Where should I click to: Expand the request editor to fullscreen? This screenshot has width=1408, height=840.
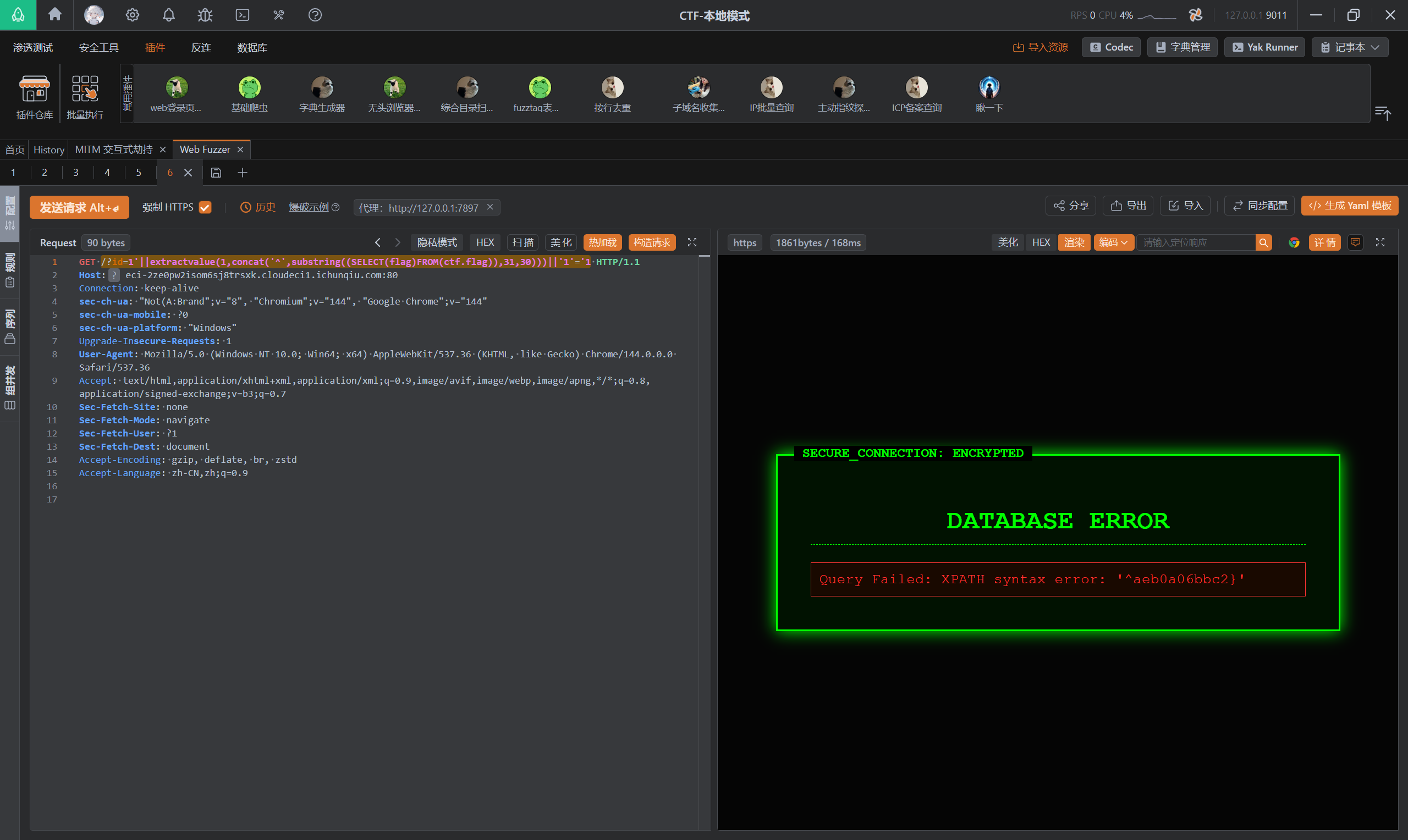point(692,242)
